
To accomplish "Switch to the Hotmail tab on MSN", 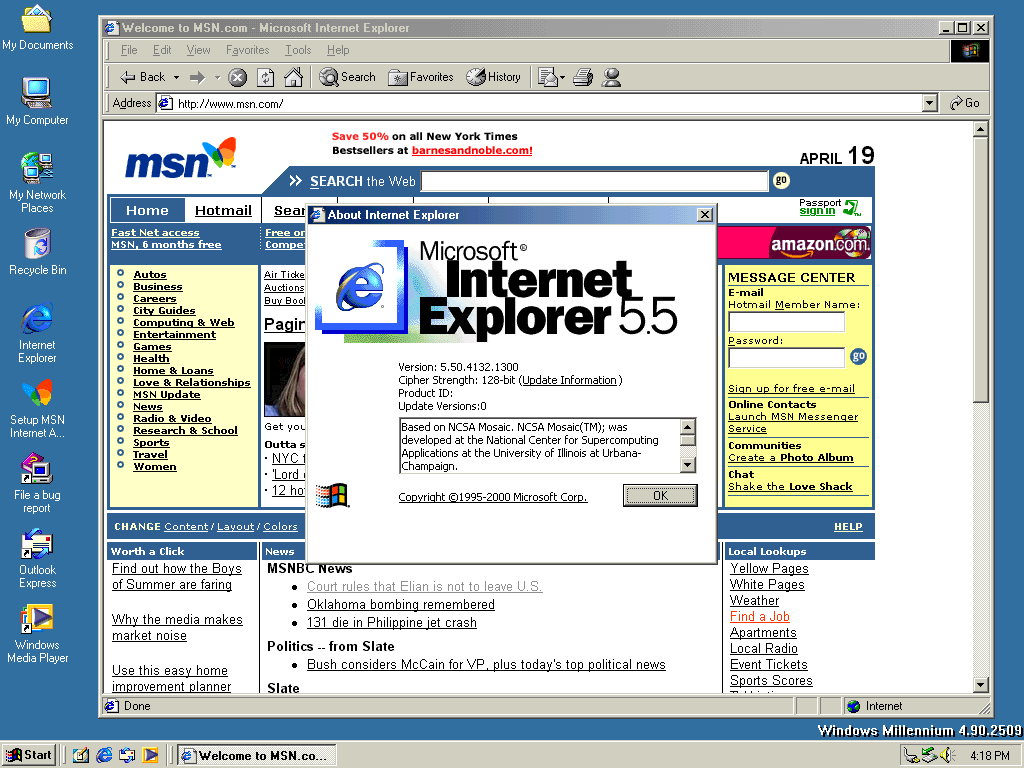I will (223, 210).
